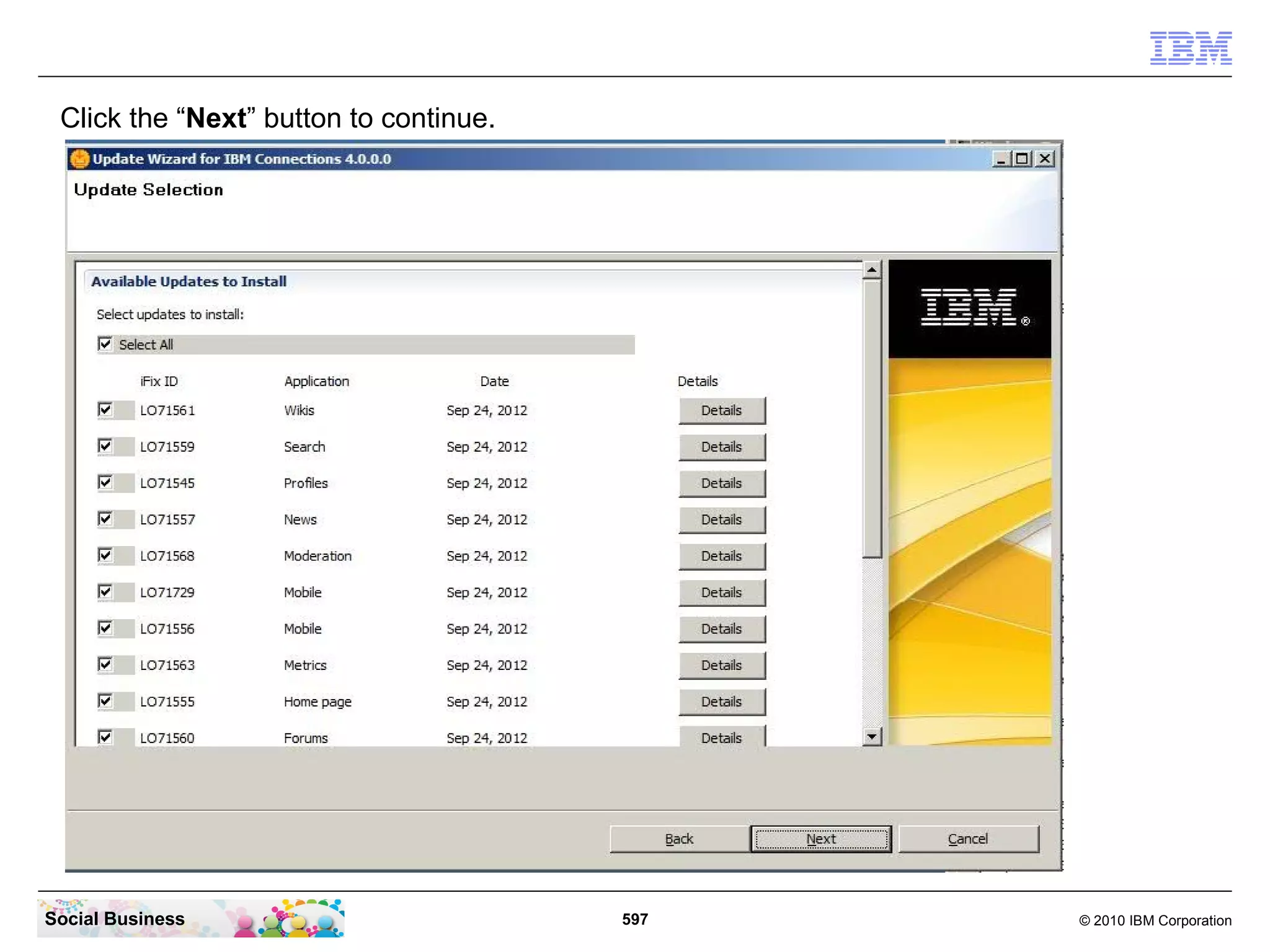Uncheck the LO71556 Mobile fix checkbox
The height and width of the screenshot is (952, 1270).
(105, 628)
